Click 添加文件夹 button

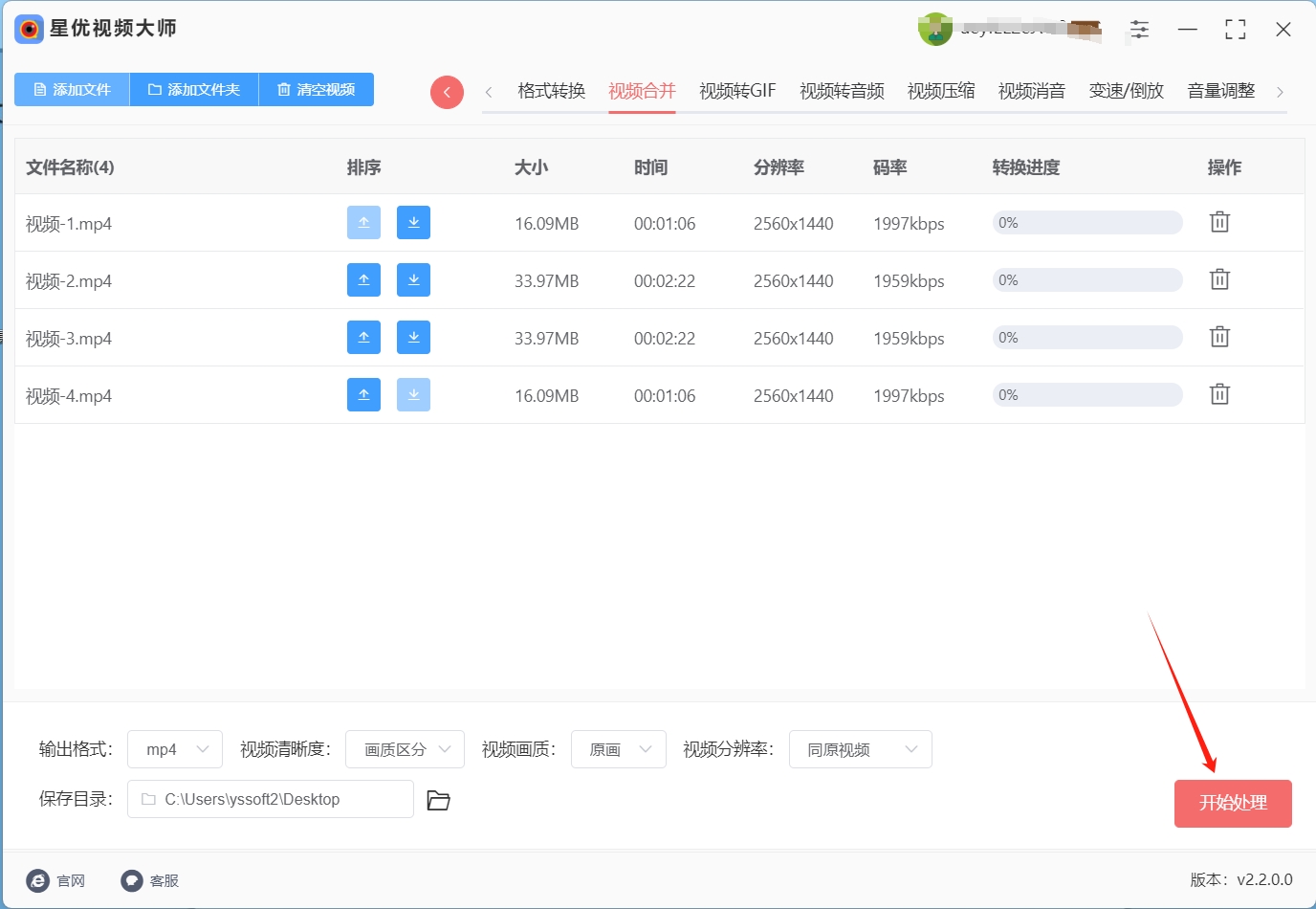click(x=194, y=89)
